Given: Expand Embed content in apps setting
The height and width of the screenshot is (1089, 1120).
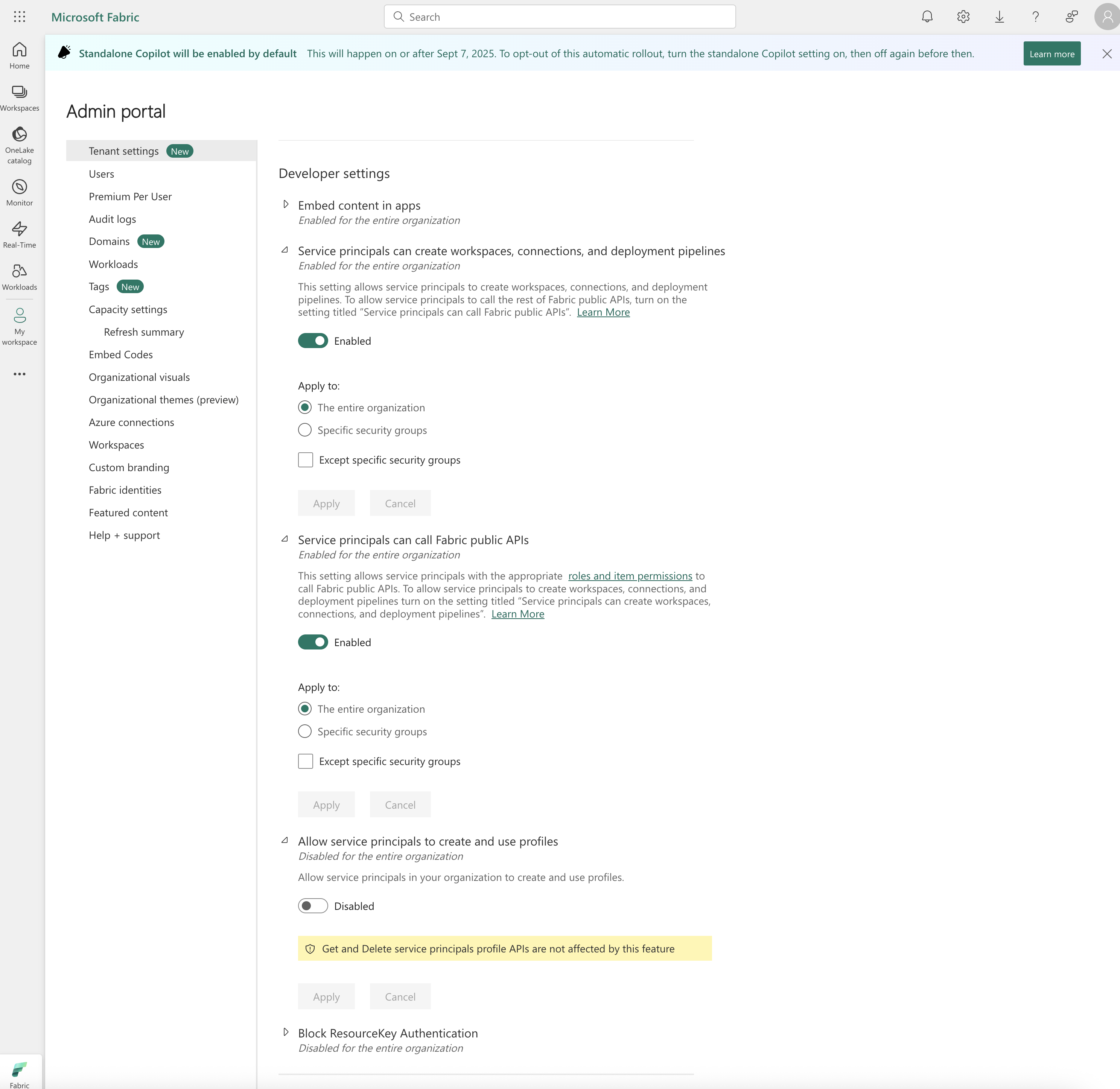Looking at the screenshot, I should pyautogui.click(x=286, y=204).
